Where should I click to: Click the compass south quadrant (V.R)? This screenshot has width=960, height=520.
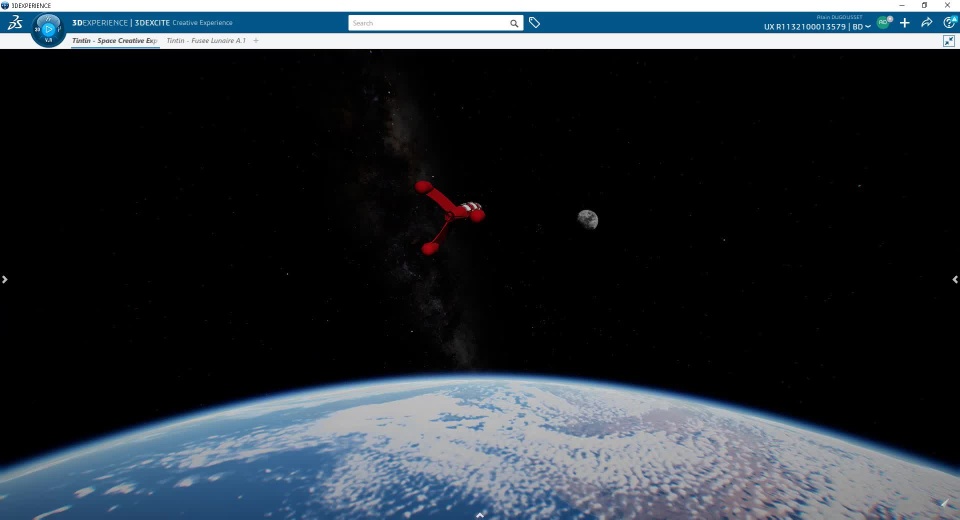click(48, 40)
